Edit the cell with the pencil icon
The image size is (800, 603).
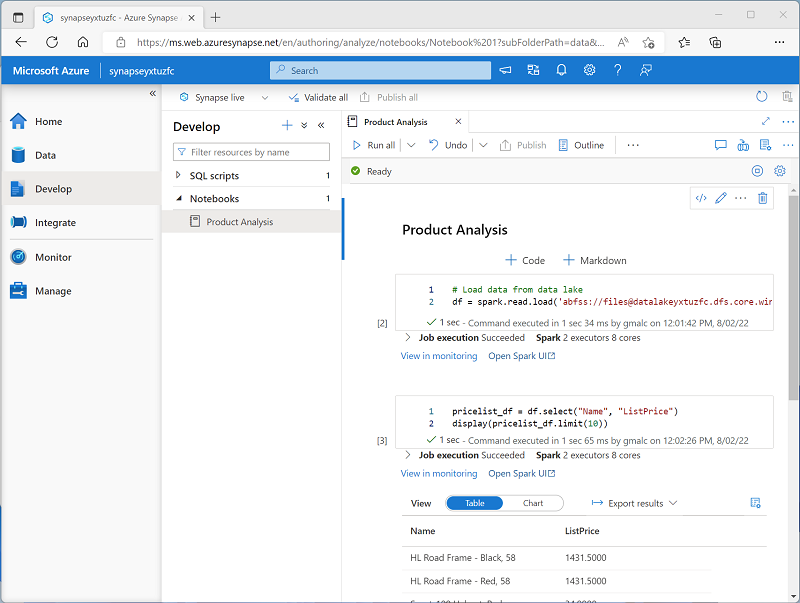[x=721, y=198]
